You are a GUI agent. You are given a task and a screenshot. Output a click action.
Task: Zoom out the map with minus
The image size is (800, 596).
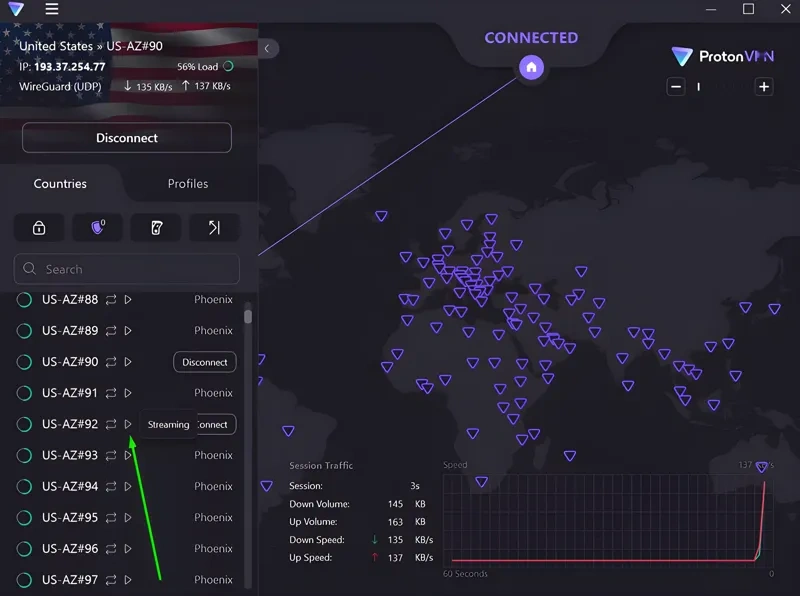[x=676, y=87]
